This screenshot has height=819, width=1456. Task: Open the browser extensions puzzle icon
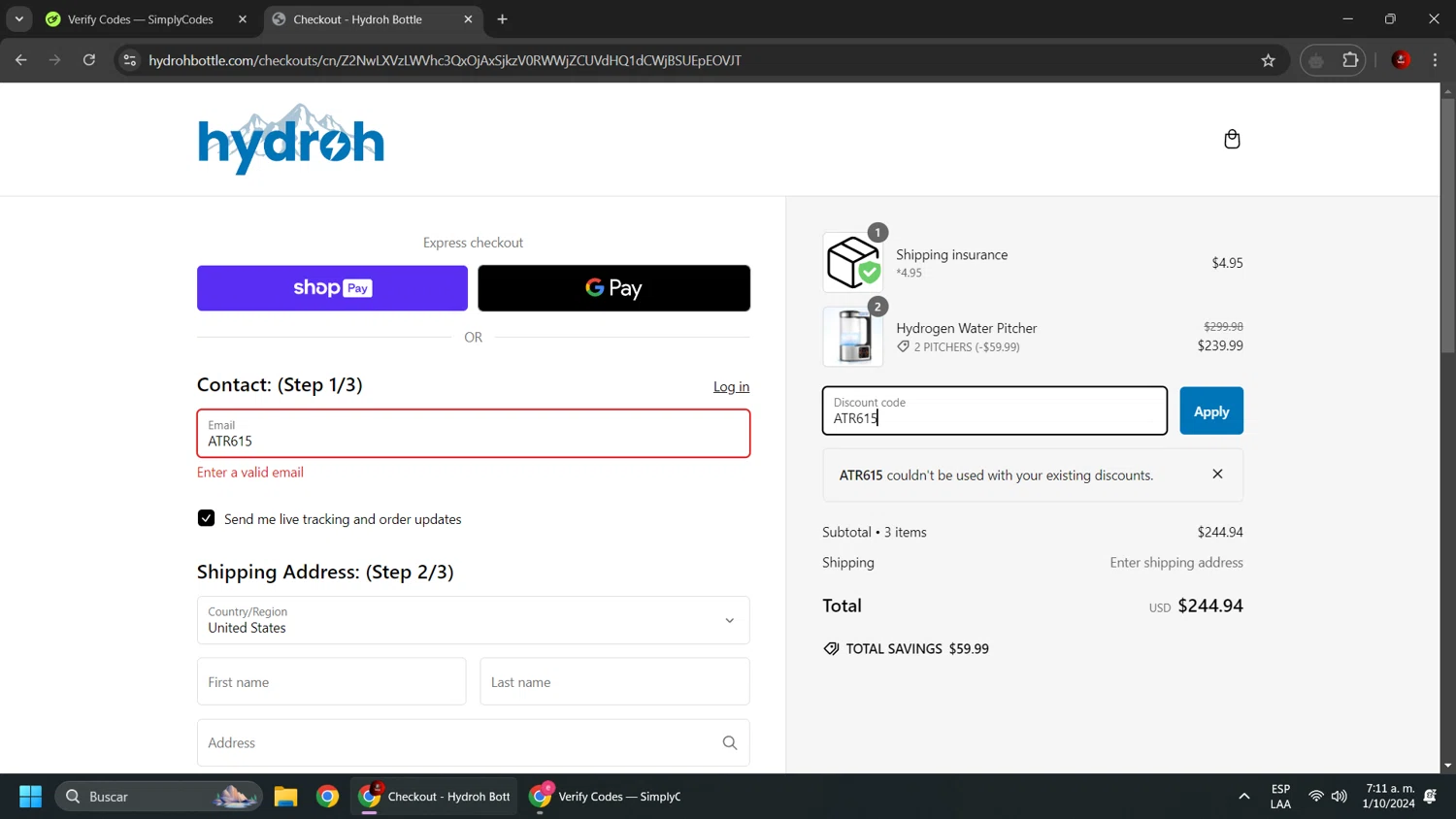(x=1350, y=60)
